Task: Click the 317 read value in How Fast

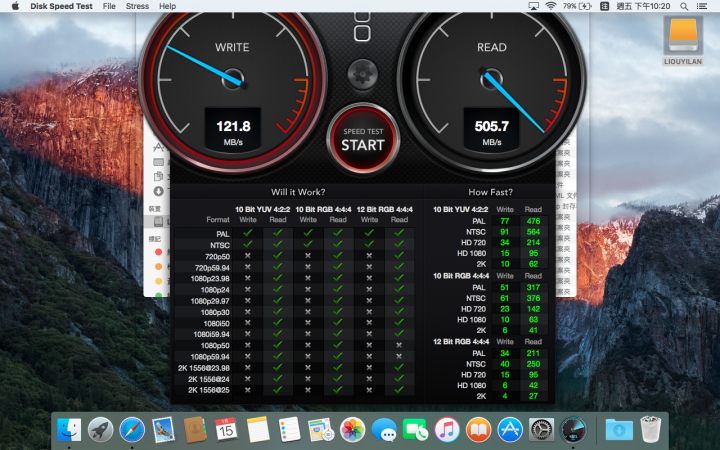Action: [533, 287]
